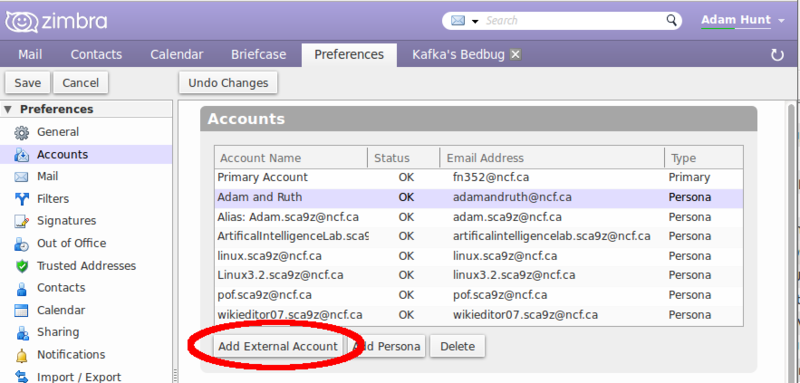Expand the Adam Hunt user menu

(x=743, y=20)
